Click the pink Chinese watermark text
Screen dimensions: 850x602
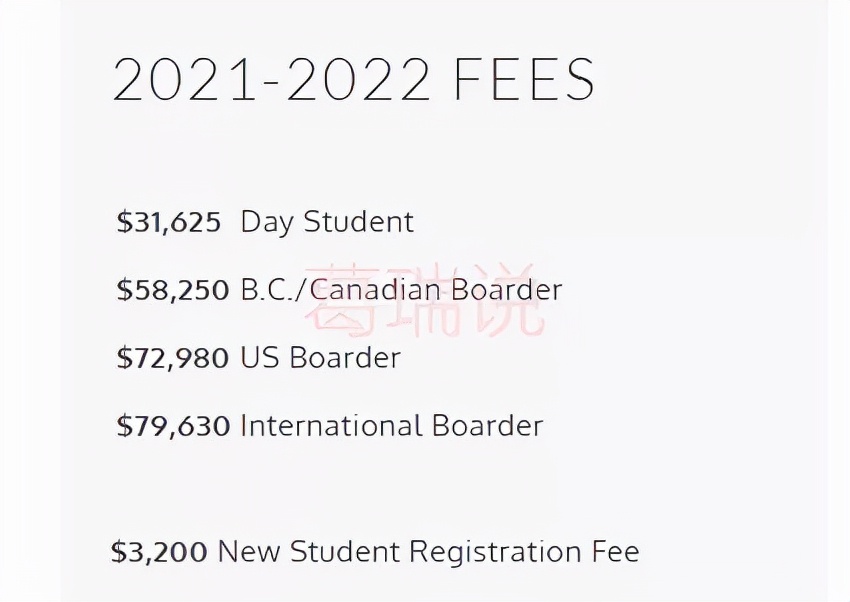424,300
